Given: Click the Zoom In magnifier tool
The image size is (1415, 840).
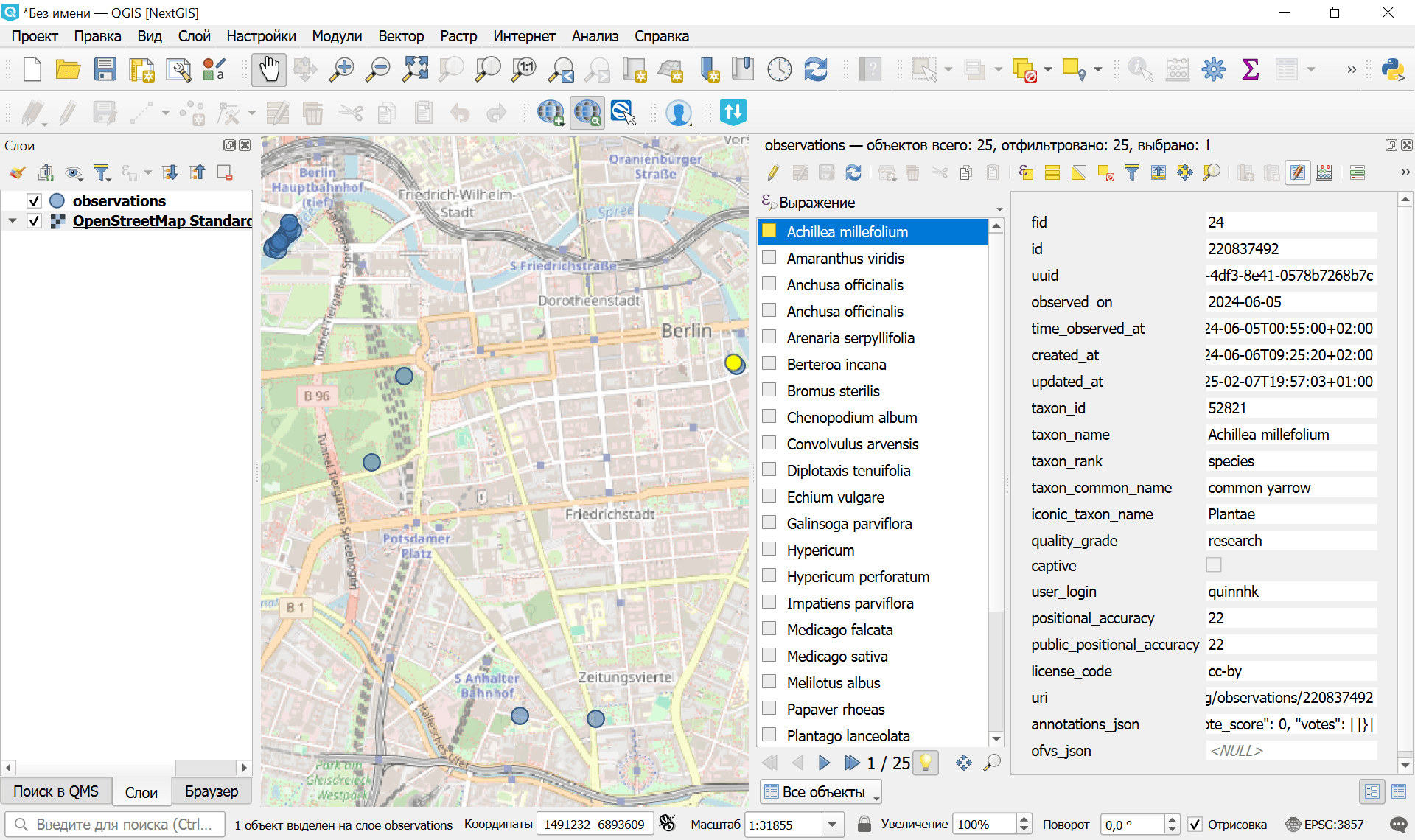Looking at the screenshot, I should 341,70.
